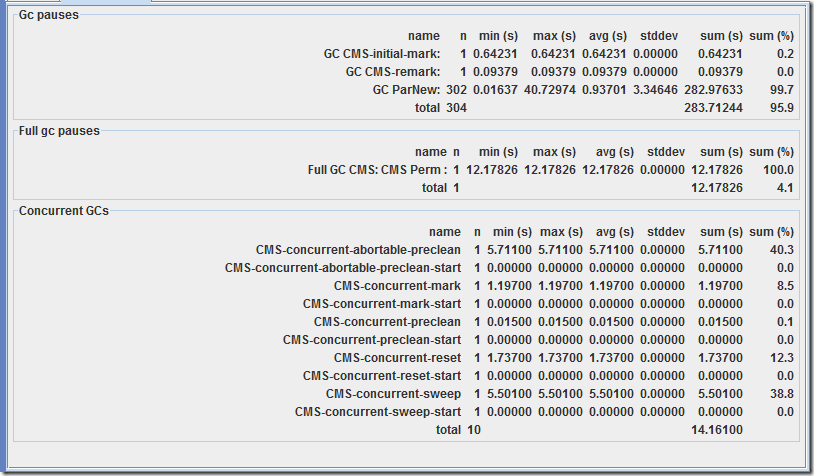The width and height of the screenshot is (814, 476).
Task: Click the GC CMS-remark row name
Action: point(392,72)
